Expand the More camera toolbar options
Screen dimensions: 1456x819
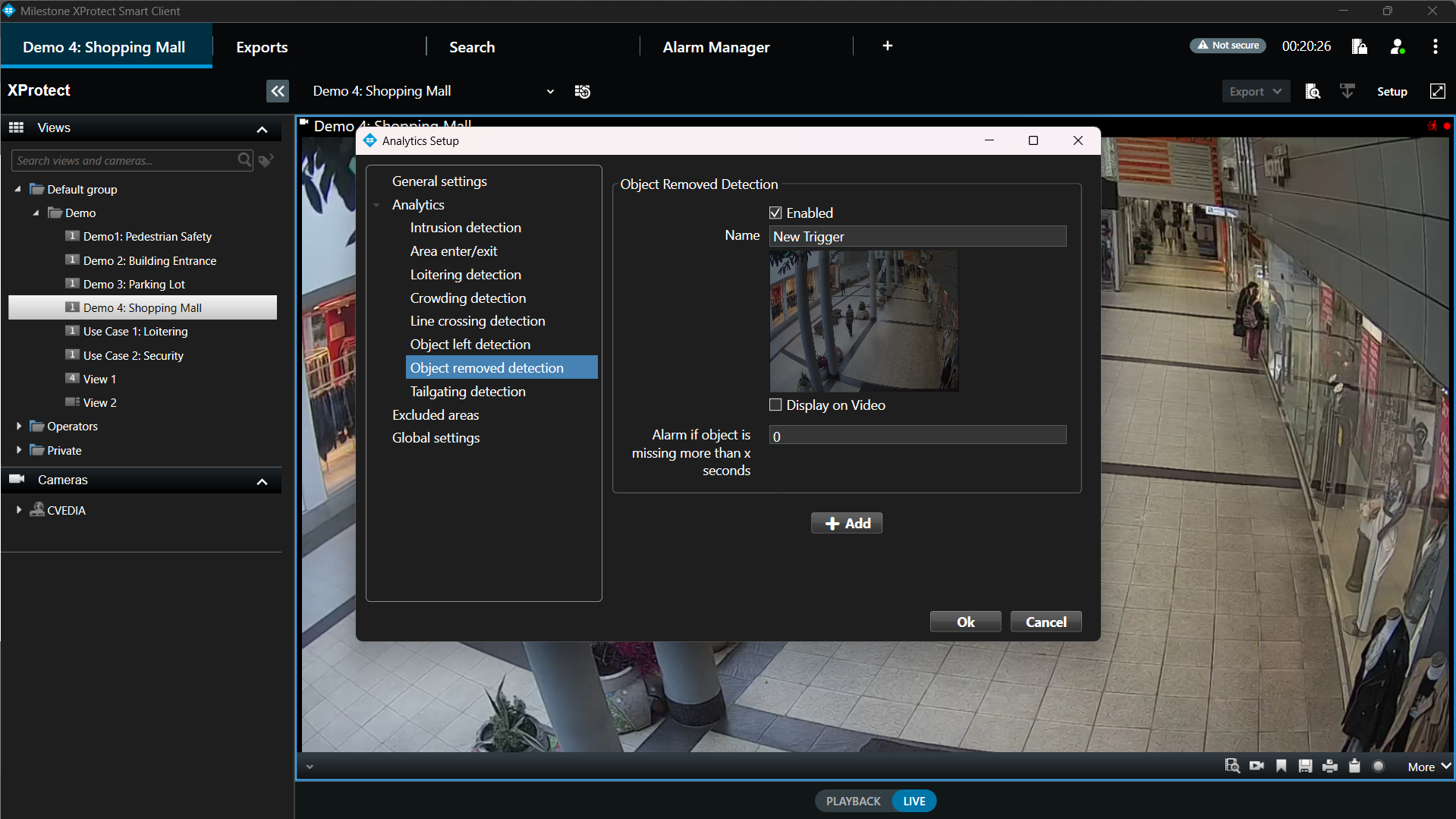pos(1429,767)
